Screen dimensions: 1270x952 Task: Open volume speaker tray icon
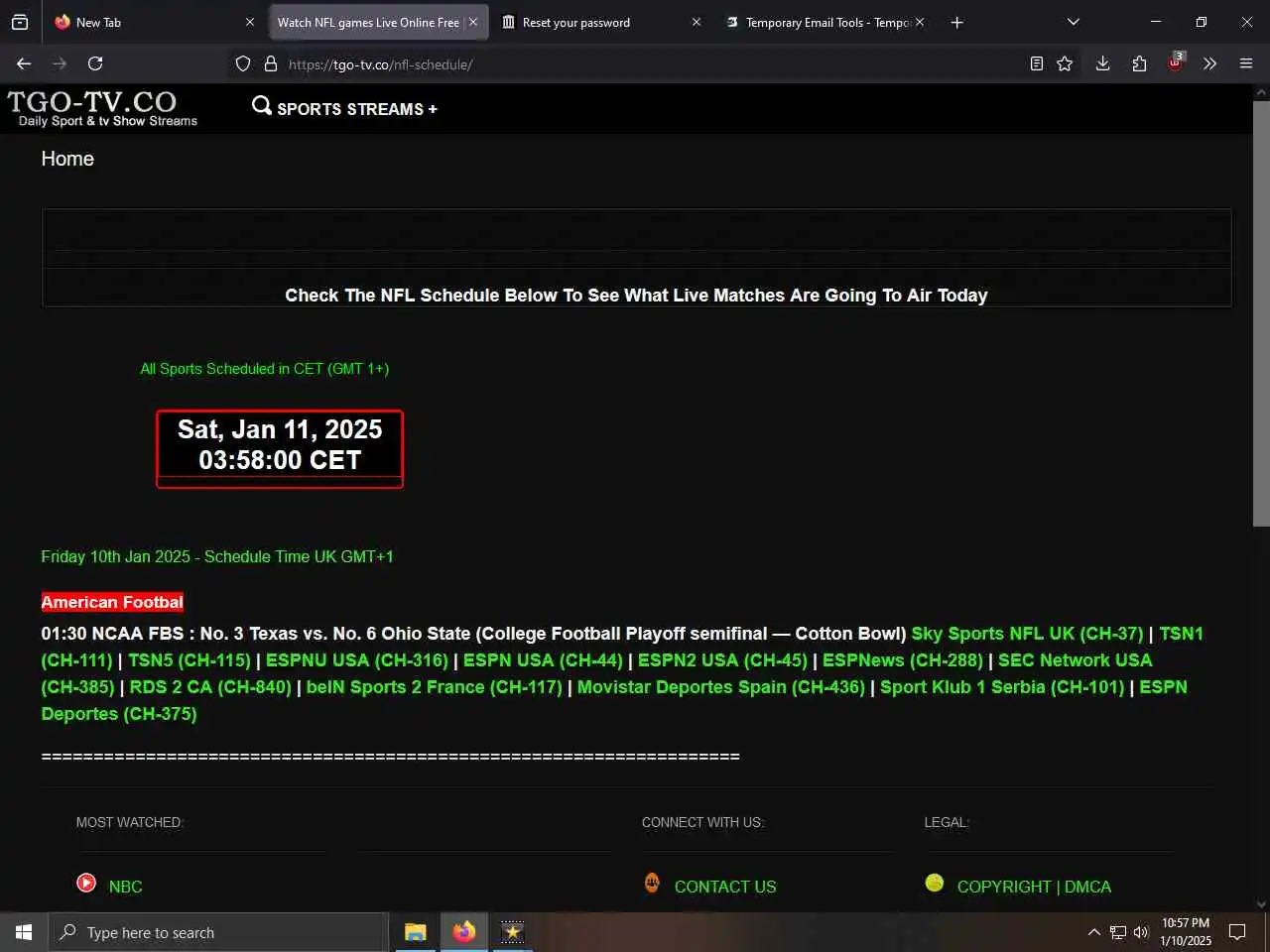1141,932
